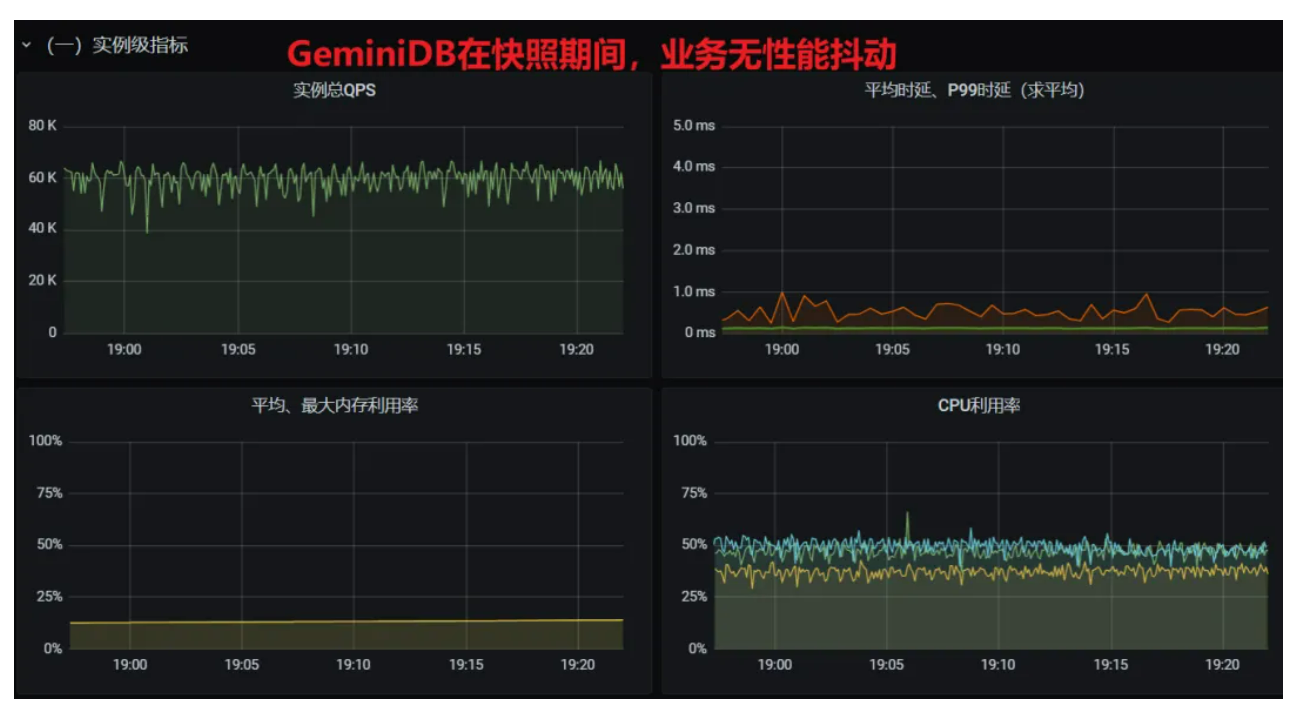Click the 19:15 tick in memory utilization panel
The image size is (1295, 708).
click(466, 665)
